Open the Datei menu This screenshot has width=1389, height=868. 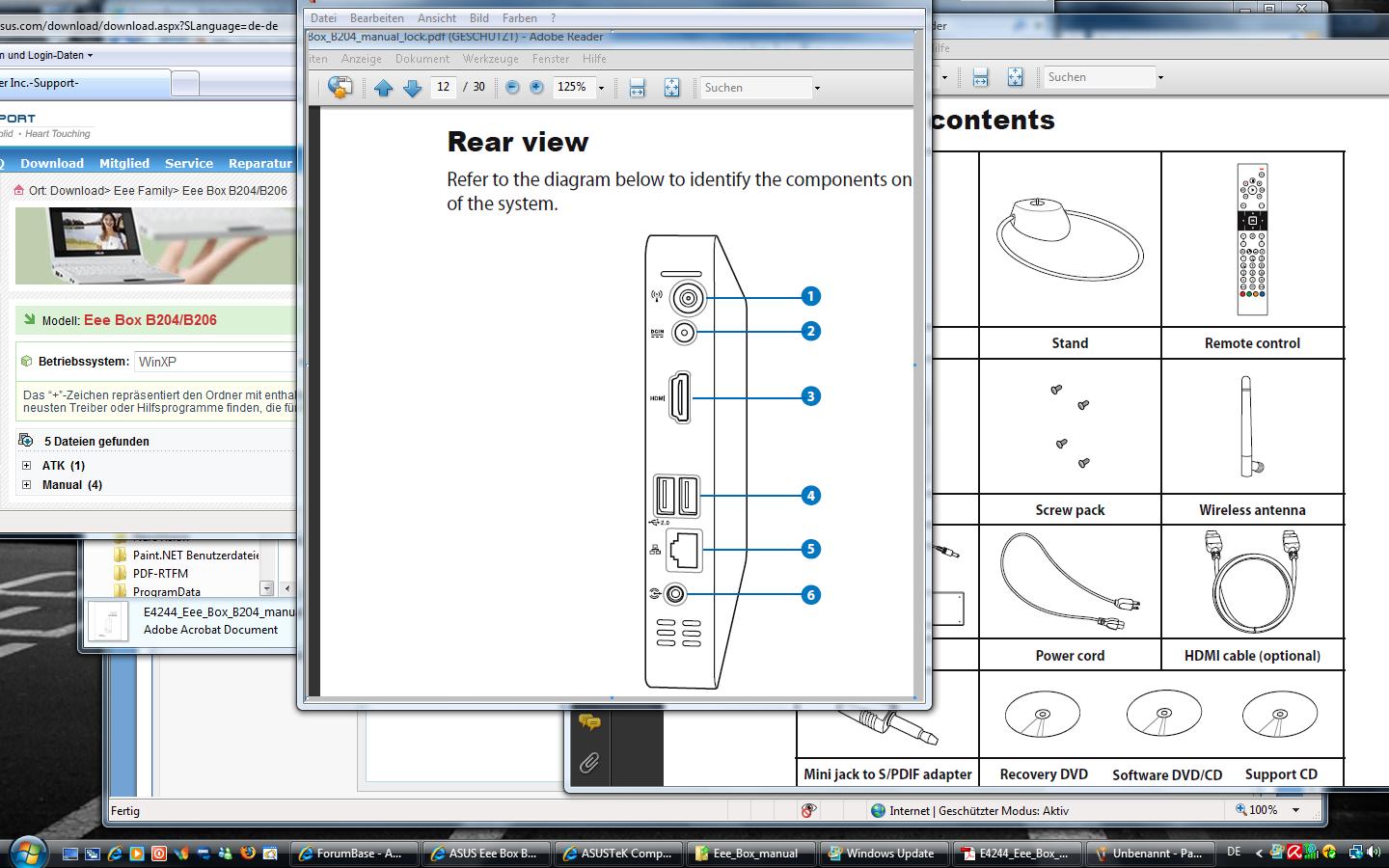[x=323, y=17]
